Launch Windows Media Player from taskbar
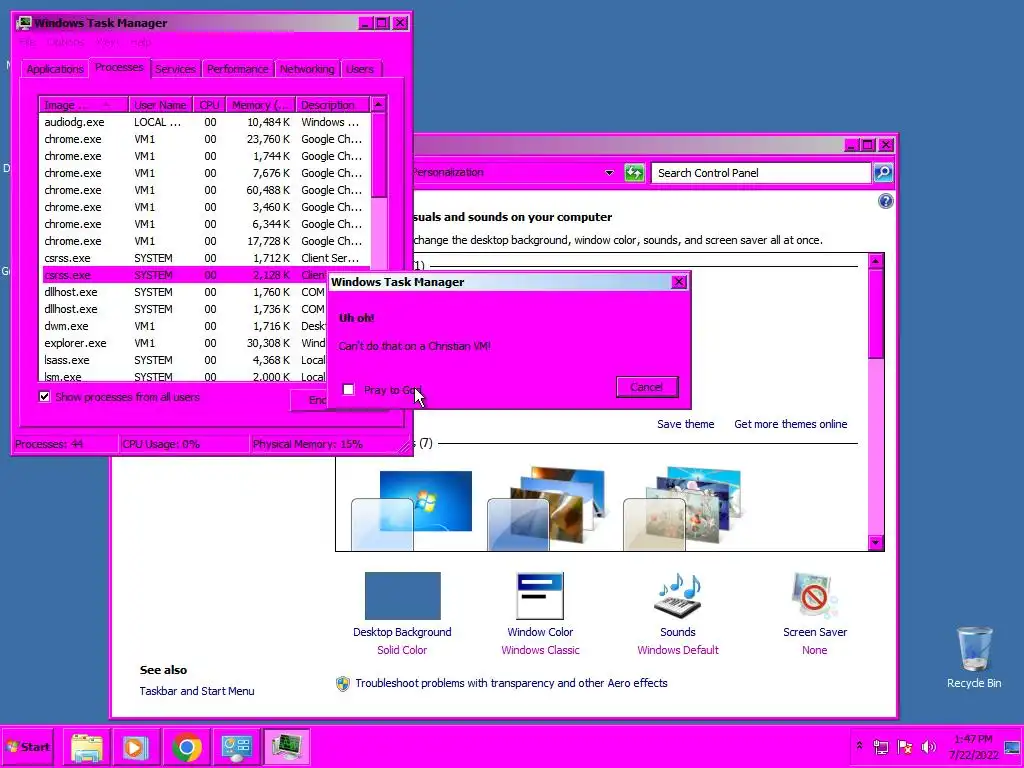The width and height of the screenshot is (1024, 768). pyautogui.click(x=136, y=747)
